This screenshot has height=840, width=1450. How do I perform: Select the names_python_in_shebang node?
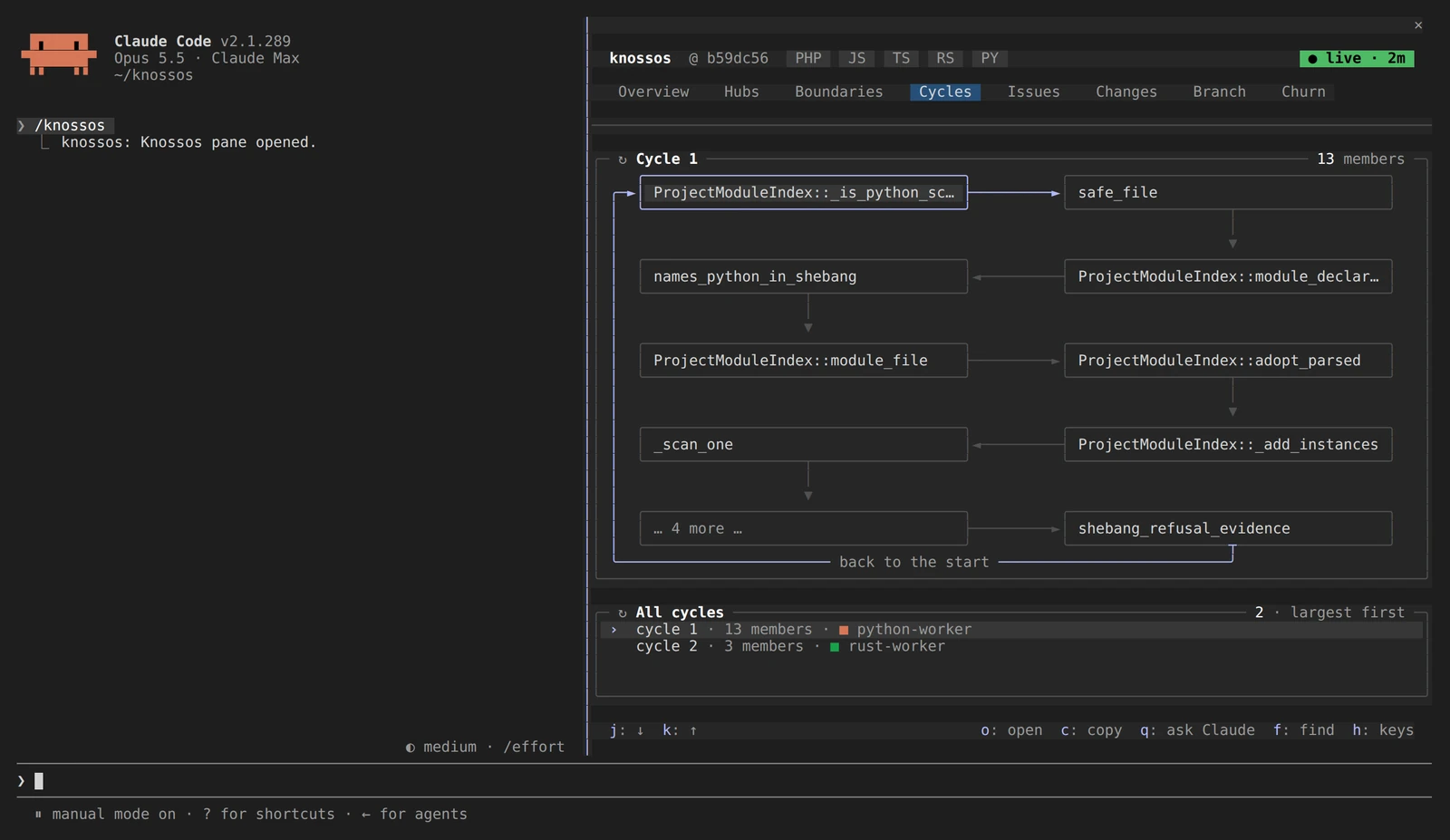click(x=804, y=276)
